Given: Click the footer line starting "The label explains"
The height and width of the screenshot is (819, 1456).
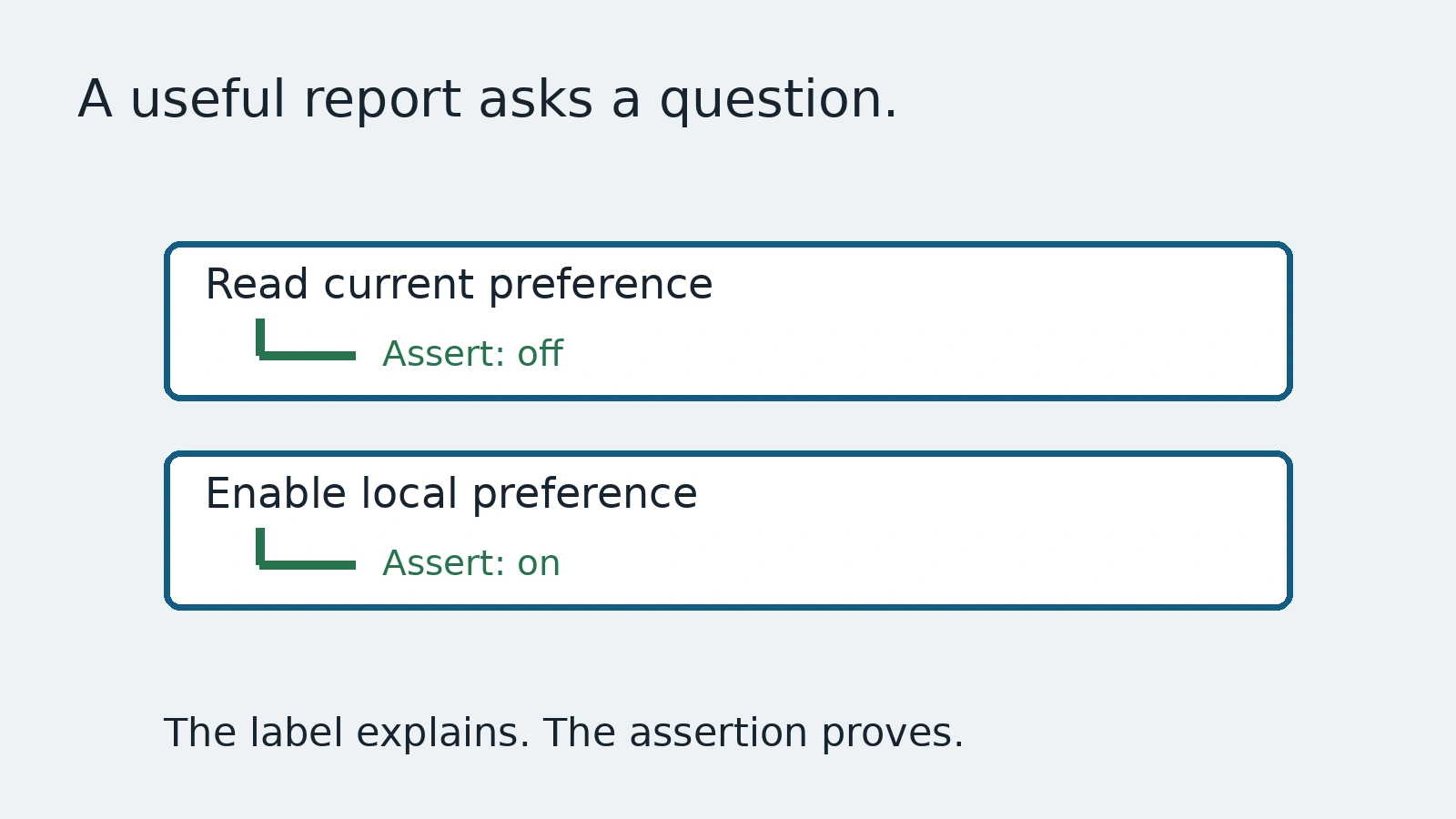Looking at the screenshot, I should coord(563,733).
